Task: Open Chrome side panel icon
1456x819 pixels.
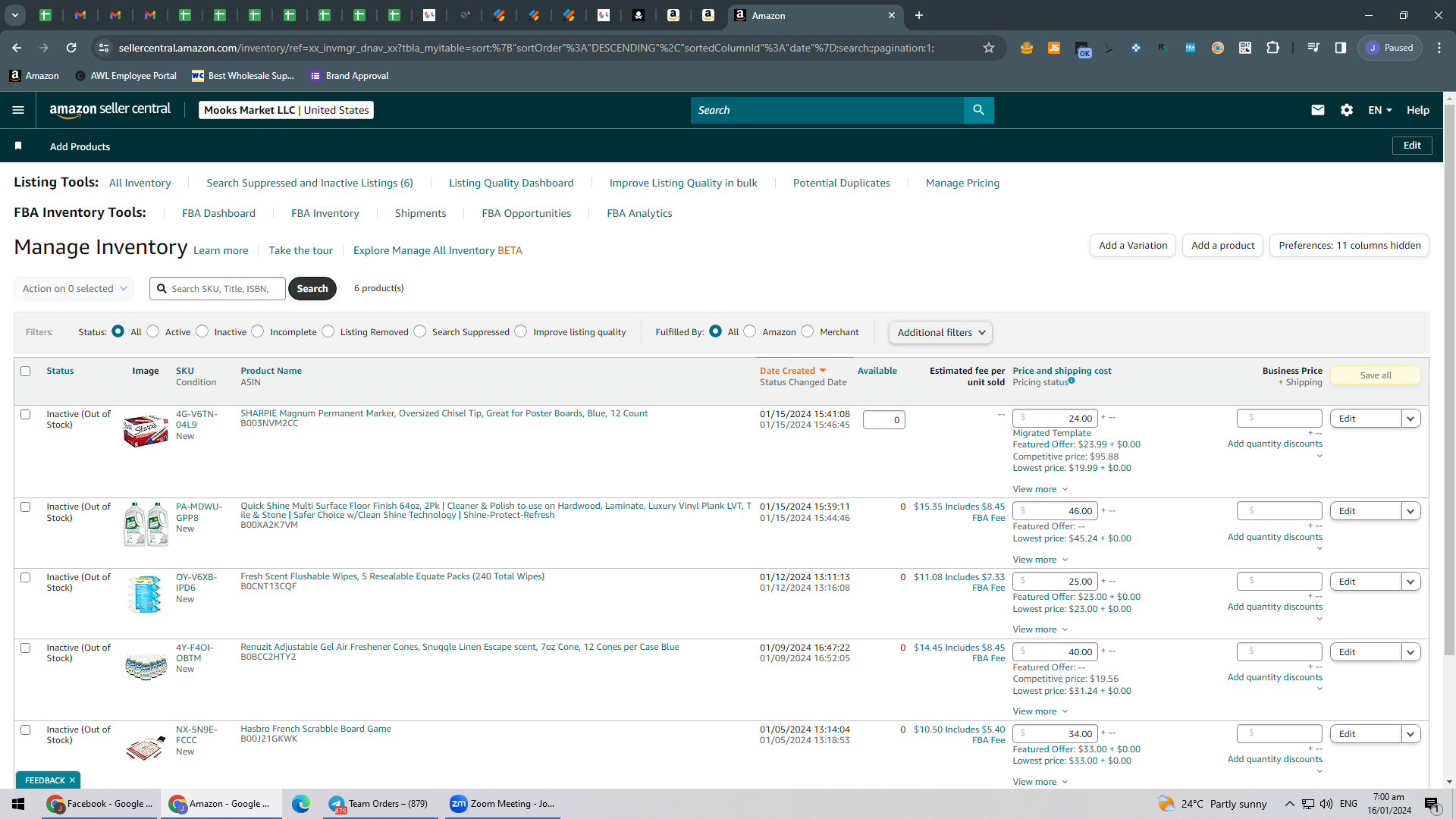Action: pos(1341,48)
